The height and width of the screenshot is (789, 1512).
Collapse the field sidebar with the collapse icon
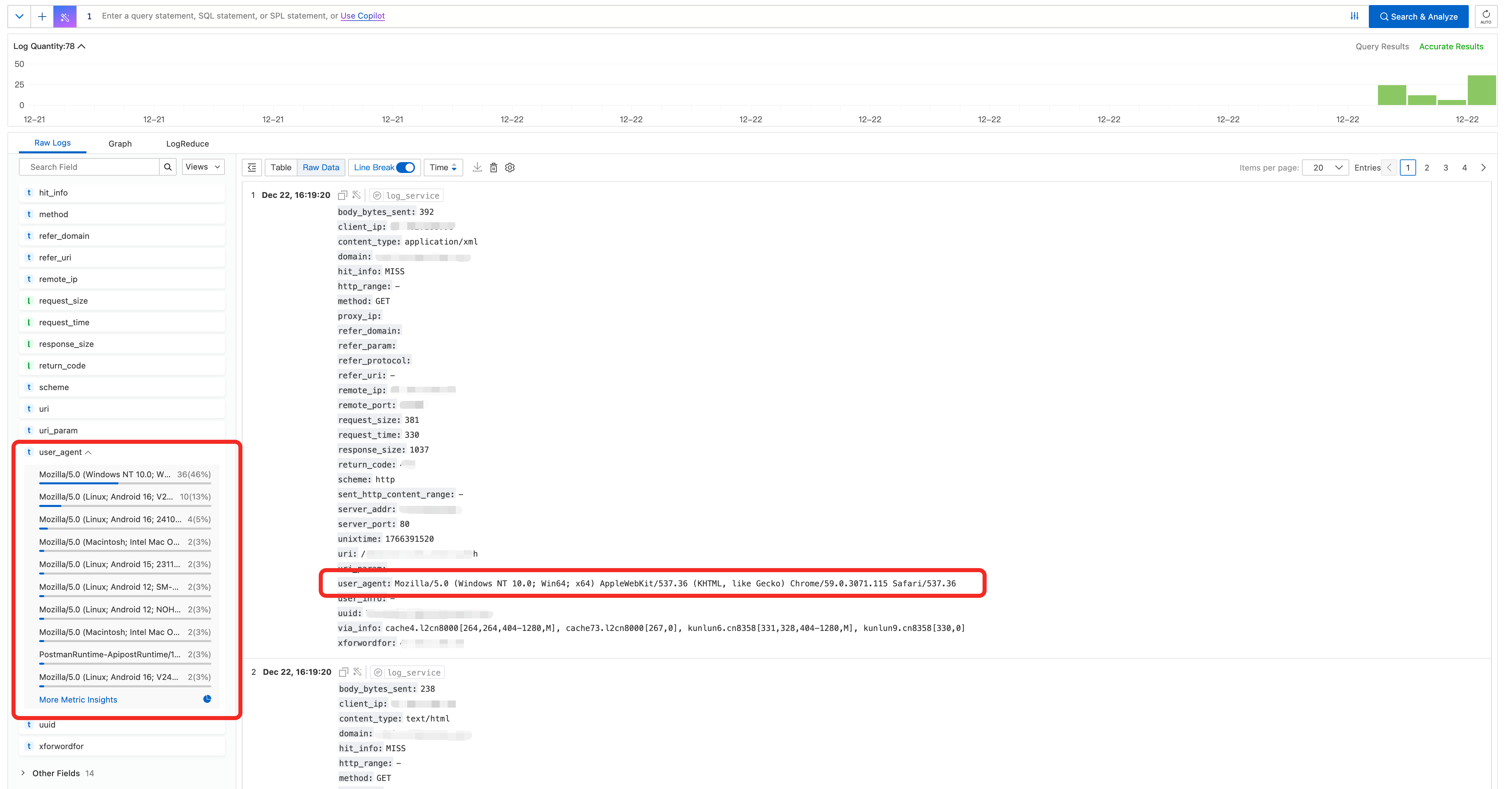[x=251, y=167]
